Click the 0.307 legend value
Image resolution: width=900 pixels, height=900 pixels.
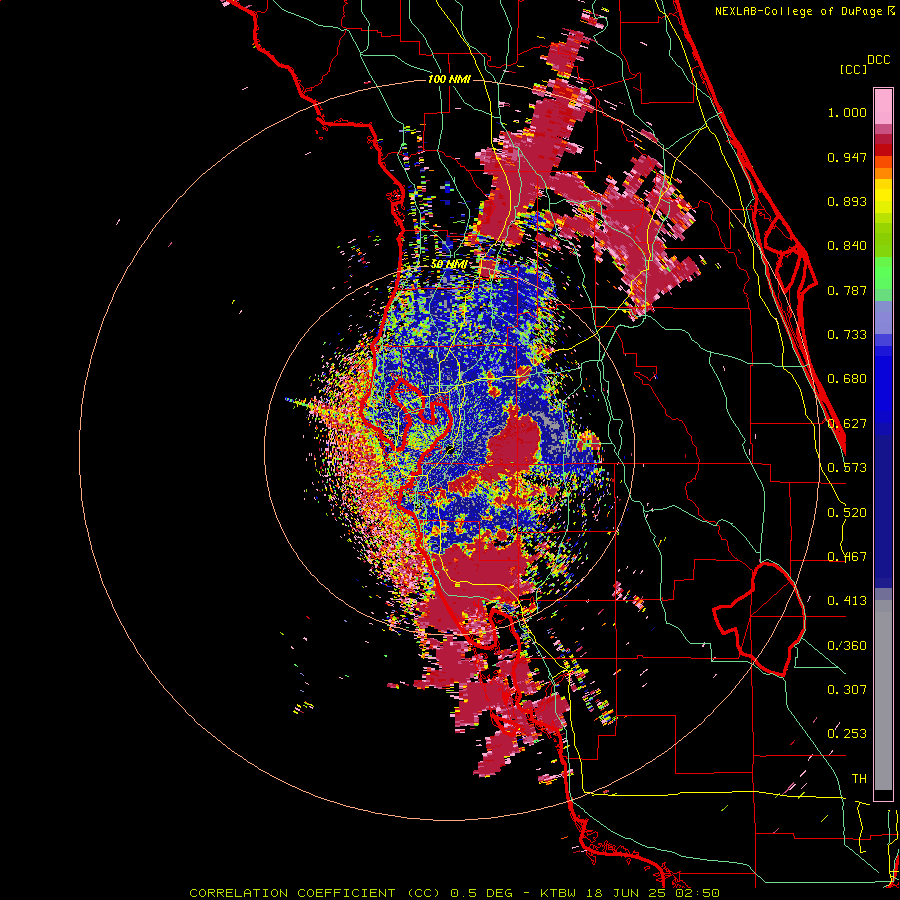(847, 689)
